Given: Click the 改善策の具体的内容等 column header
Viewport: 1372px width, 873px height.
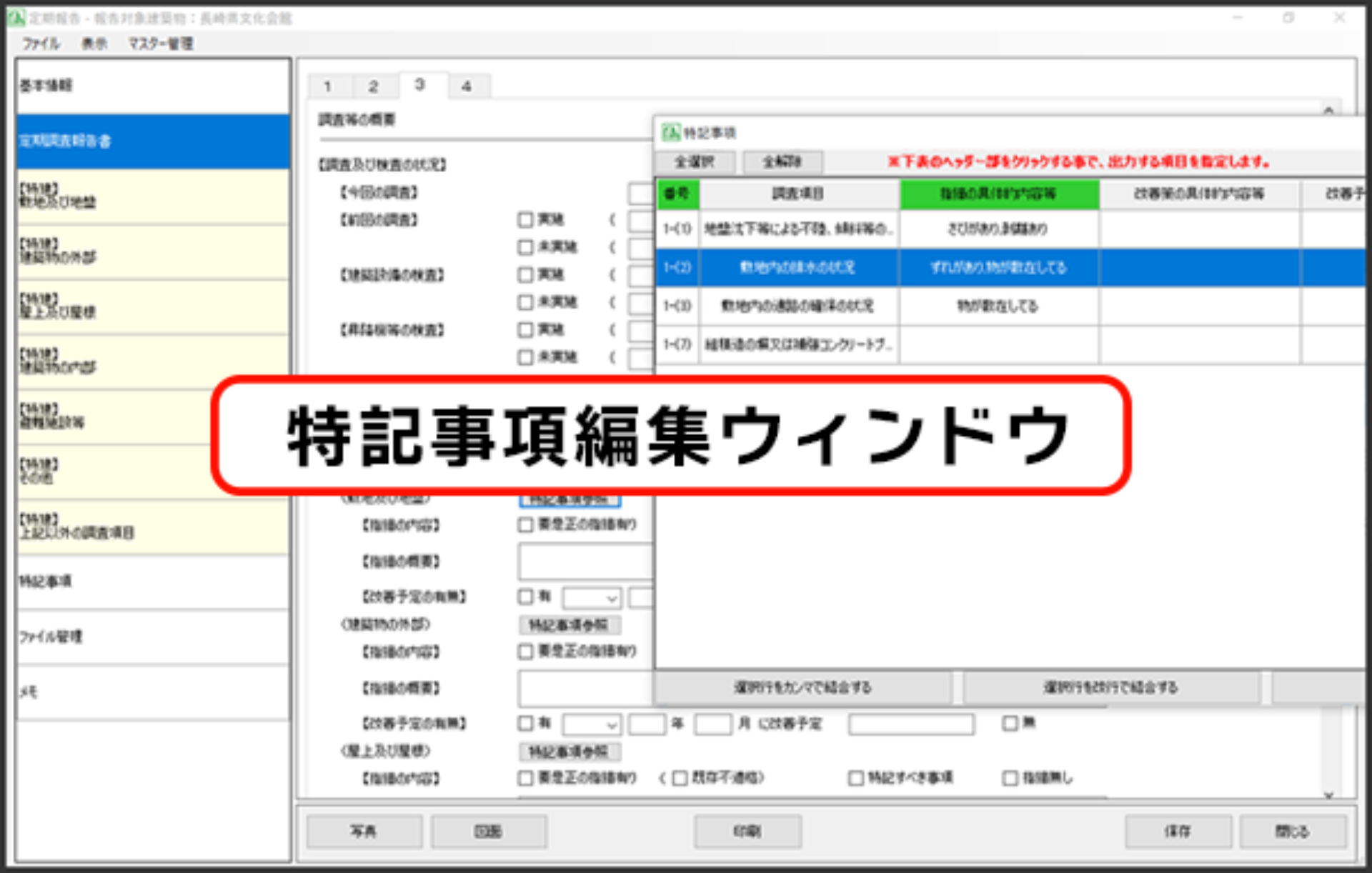Looking at the screenshot, I should pos(1199,194).
